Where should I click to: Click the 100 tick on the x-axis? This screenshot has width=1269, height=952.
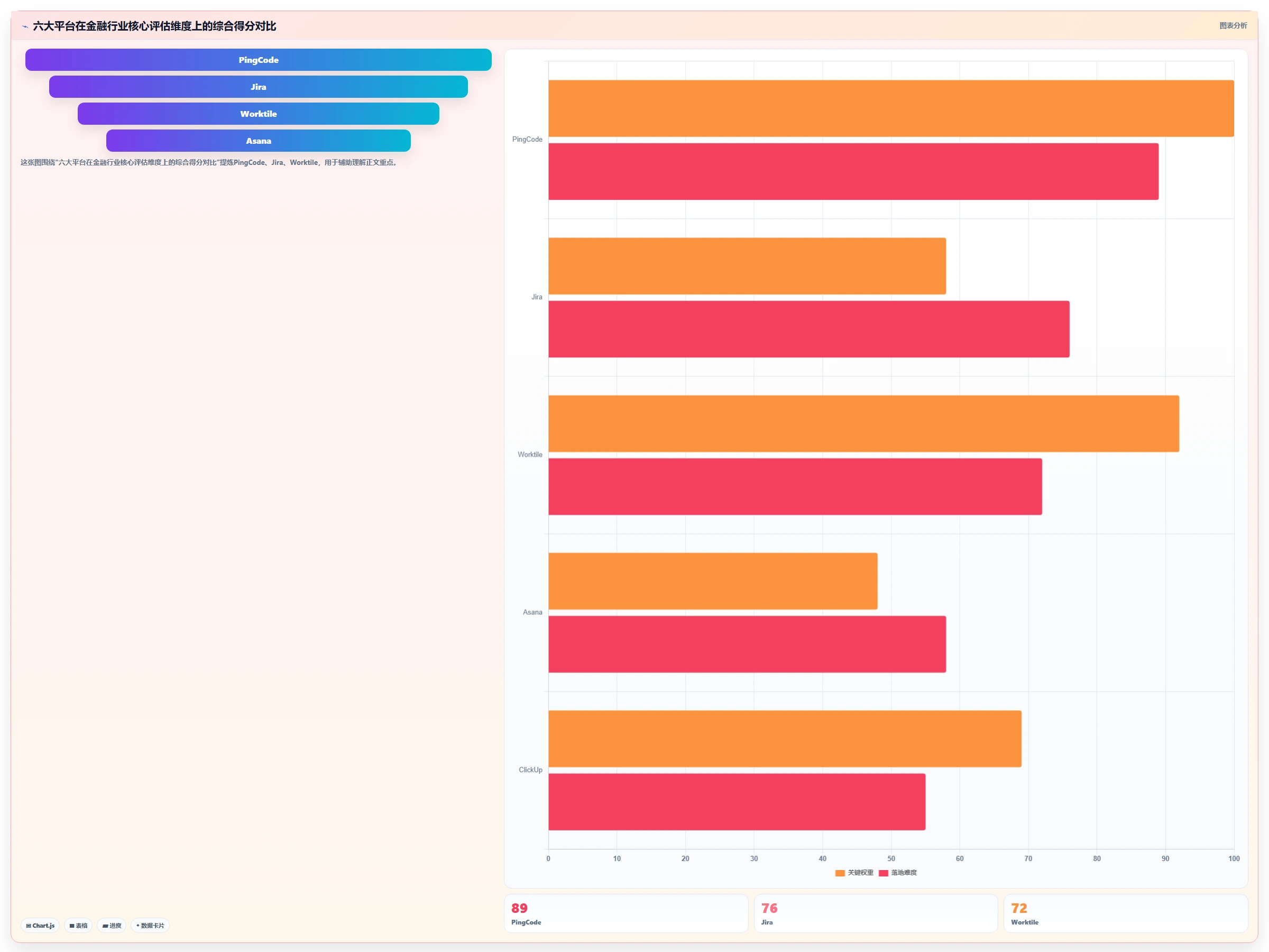tap(1234, 858)
